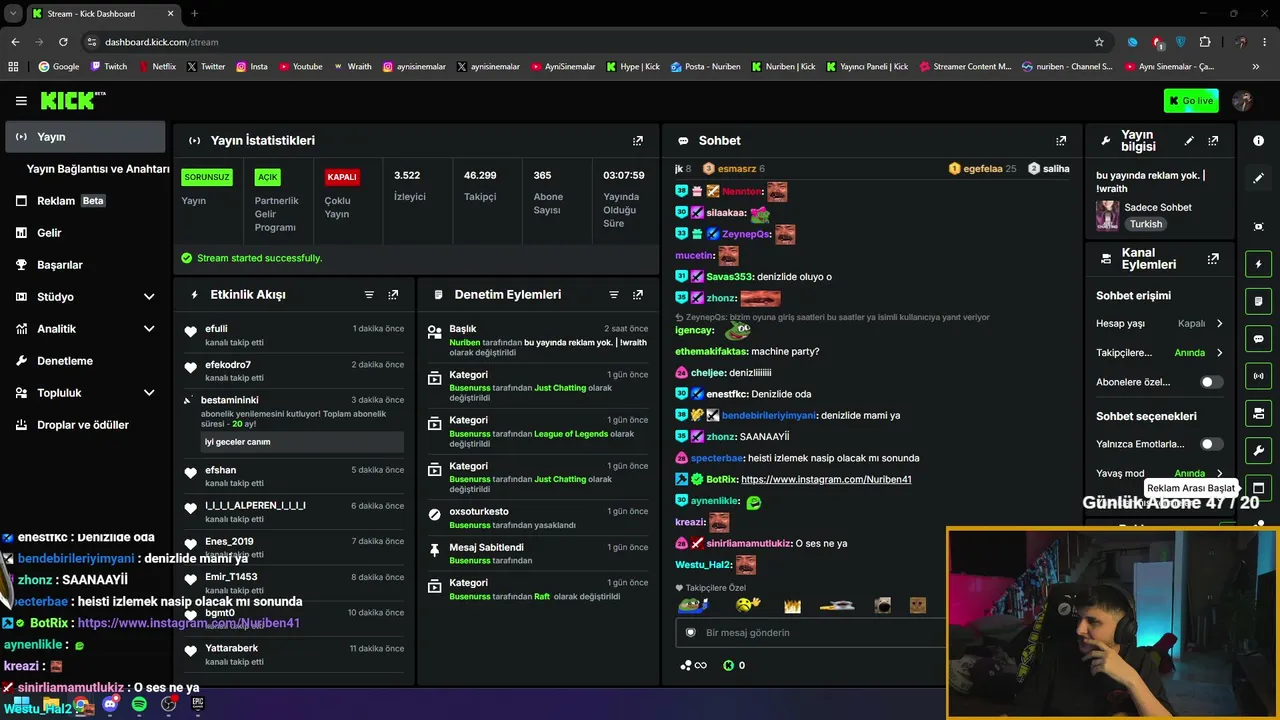Image resolution: width=1280 pixels, height=720 pixels.
Task: Filter the Denetim Eylemleri list
Action: [x=614, y=295]
